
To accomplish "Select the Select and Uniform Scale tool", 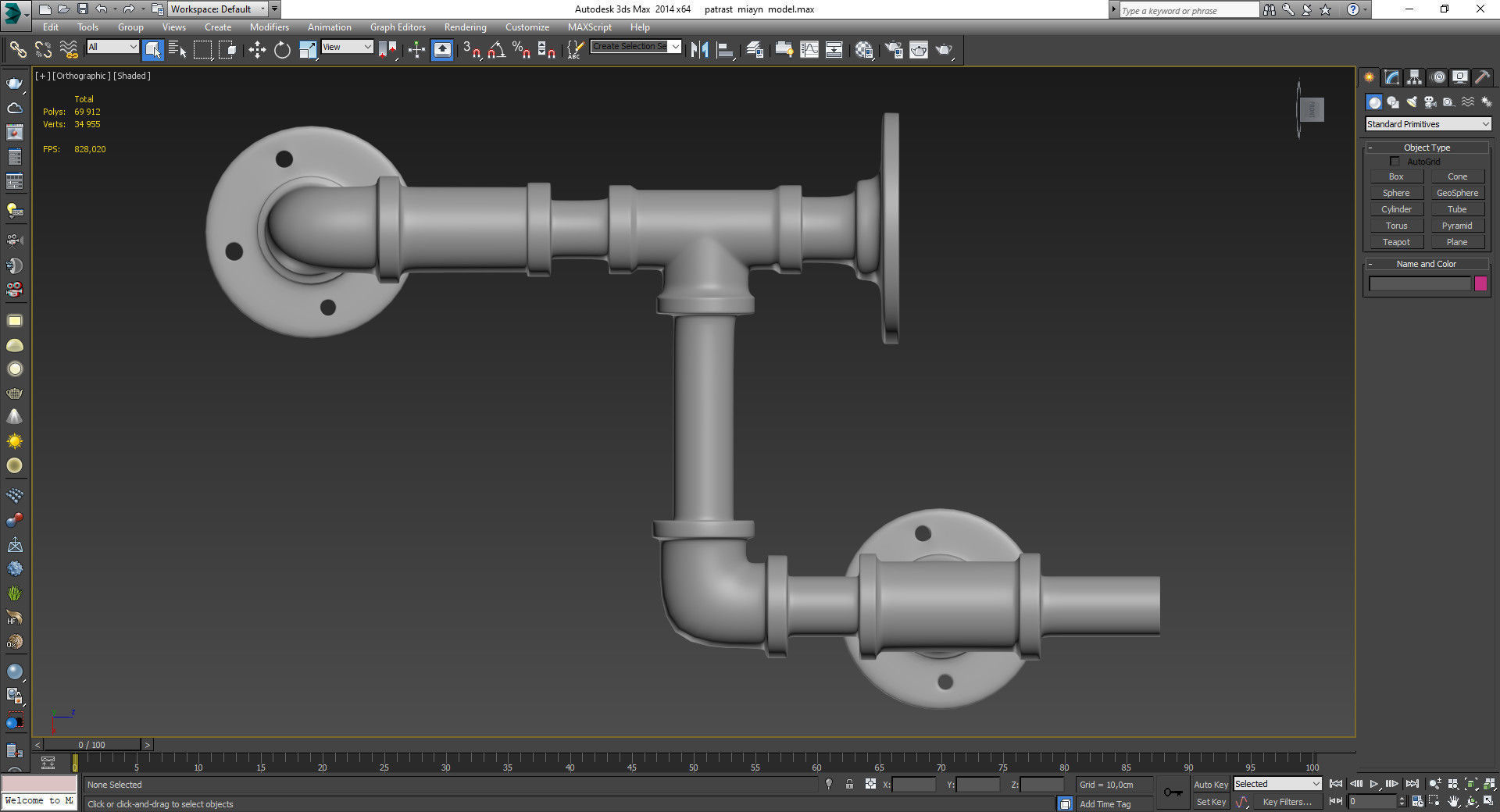I will [308, 50].
